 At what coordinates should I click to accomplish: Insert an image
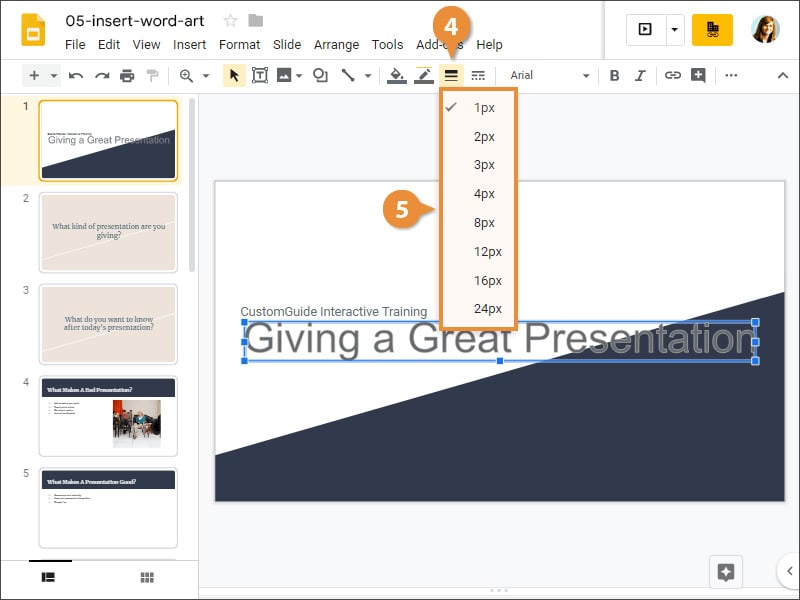click(x=284, y=76)
